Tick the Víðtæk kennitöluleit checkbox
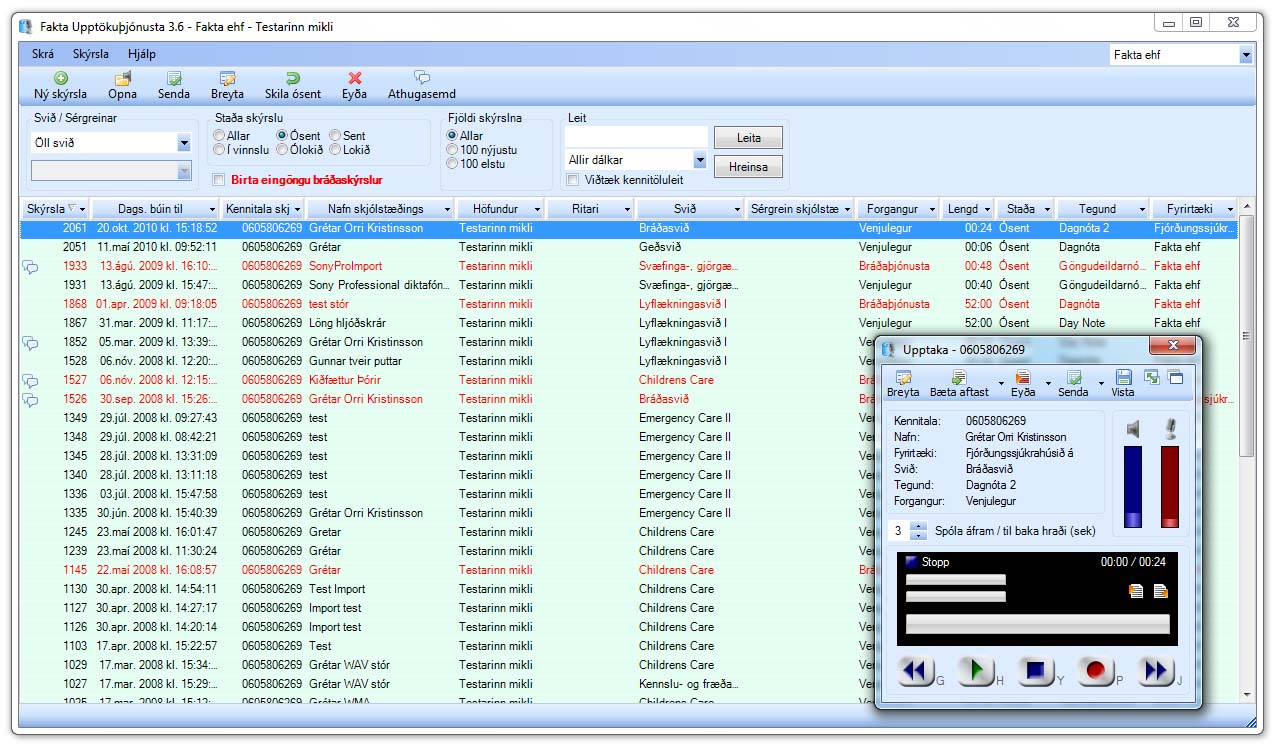 coord(573,180)
